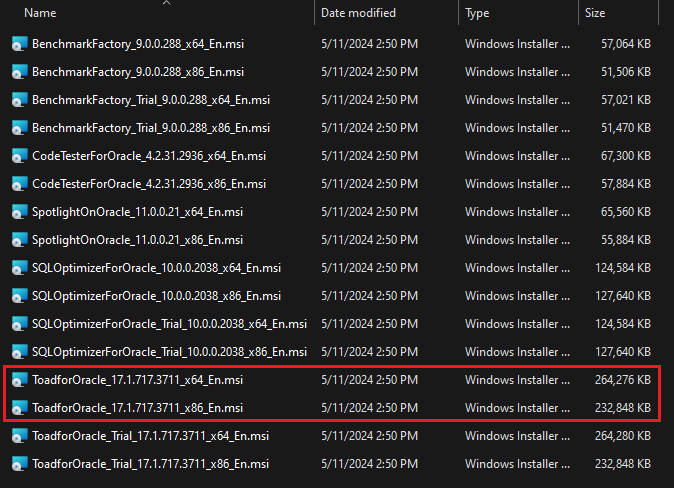
Task: Click the CodeTesterForOracle_4.2.31.2936_x64_En.msi icon
Action: coord(19,156)
